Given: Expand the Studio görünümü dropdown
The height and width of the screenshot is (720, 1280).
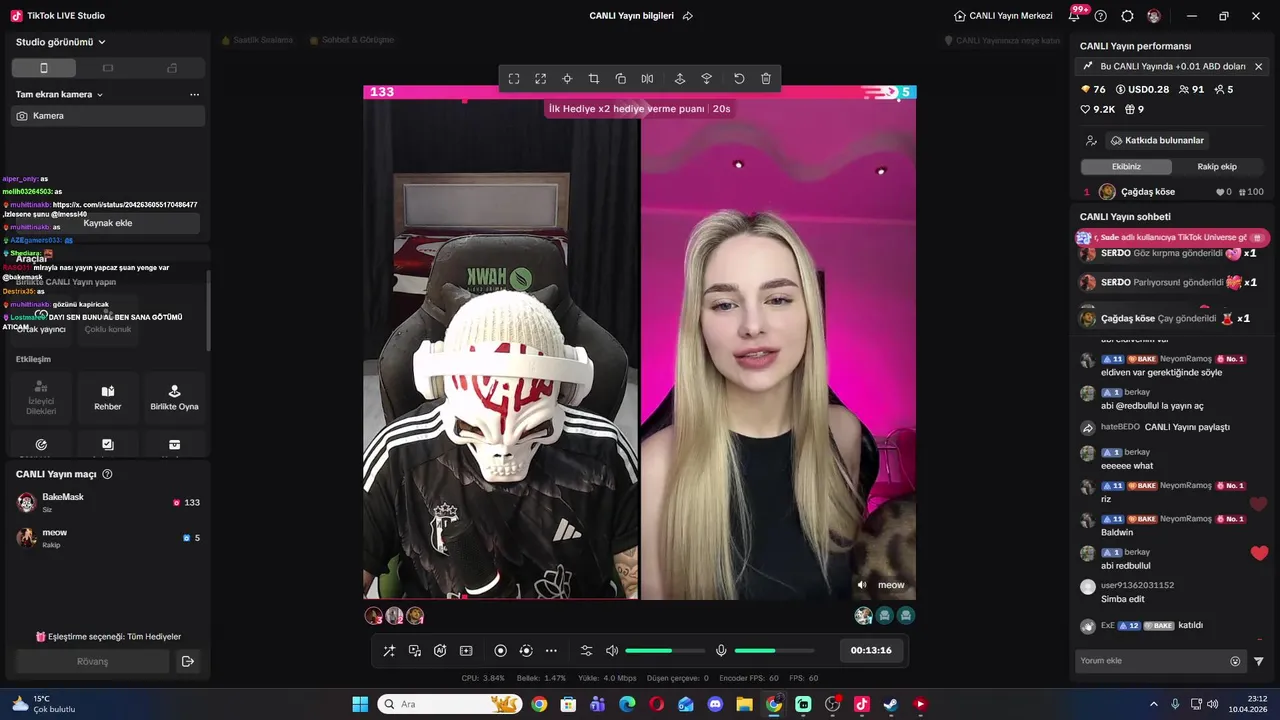Looking at the screenshot, I should (61, 42).
